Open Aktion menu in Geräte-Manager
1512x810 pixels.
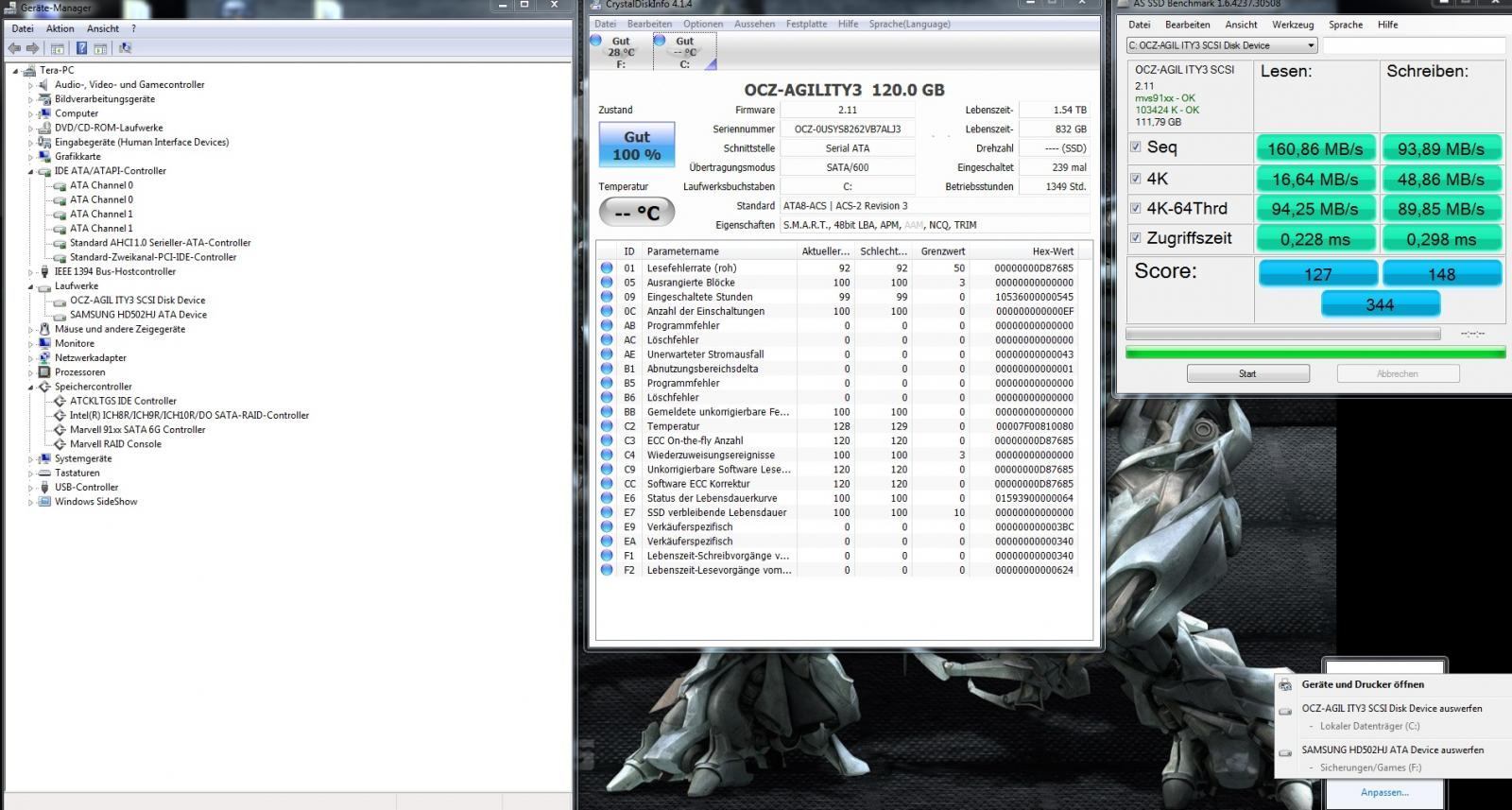[x=60, y=28]
